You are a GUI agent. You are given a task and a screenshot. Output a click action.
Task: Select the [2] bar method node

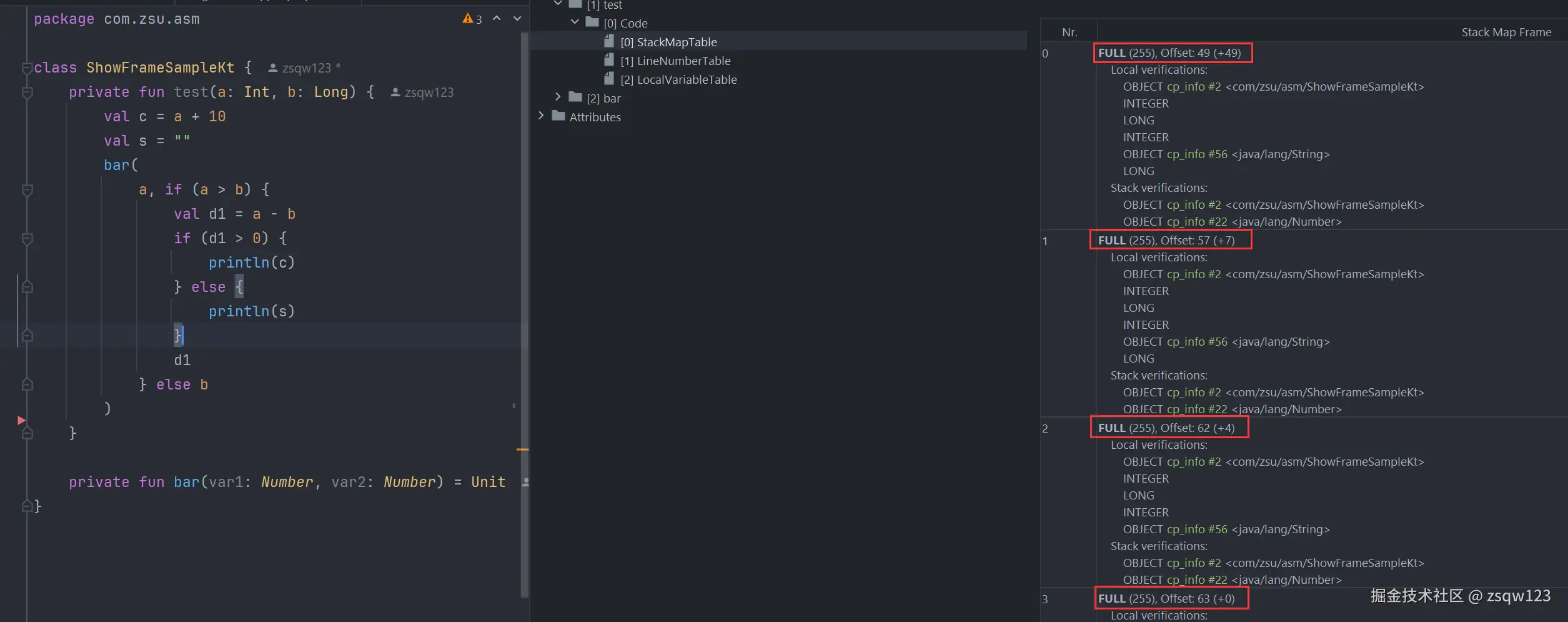point(603,98)
